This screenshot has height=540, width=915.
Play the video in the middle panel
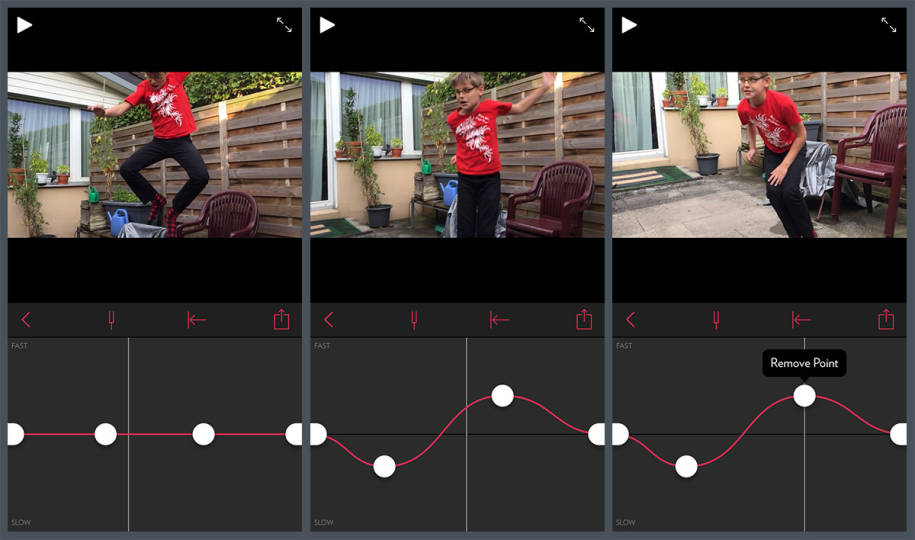pyautogui.click(x=327, y=25)
